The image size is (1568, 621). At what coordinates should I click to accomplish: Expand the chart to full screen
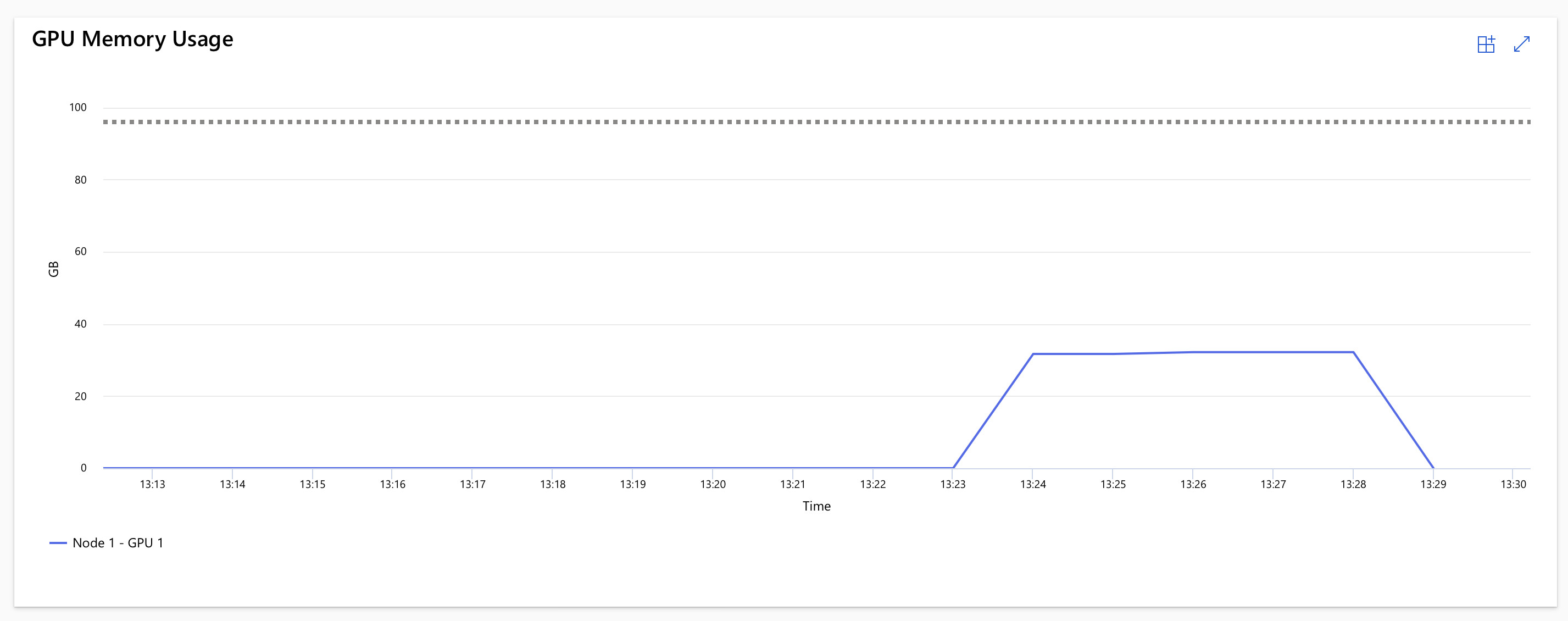pyautogui.click(x=1522, y=45)
